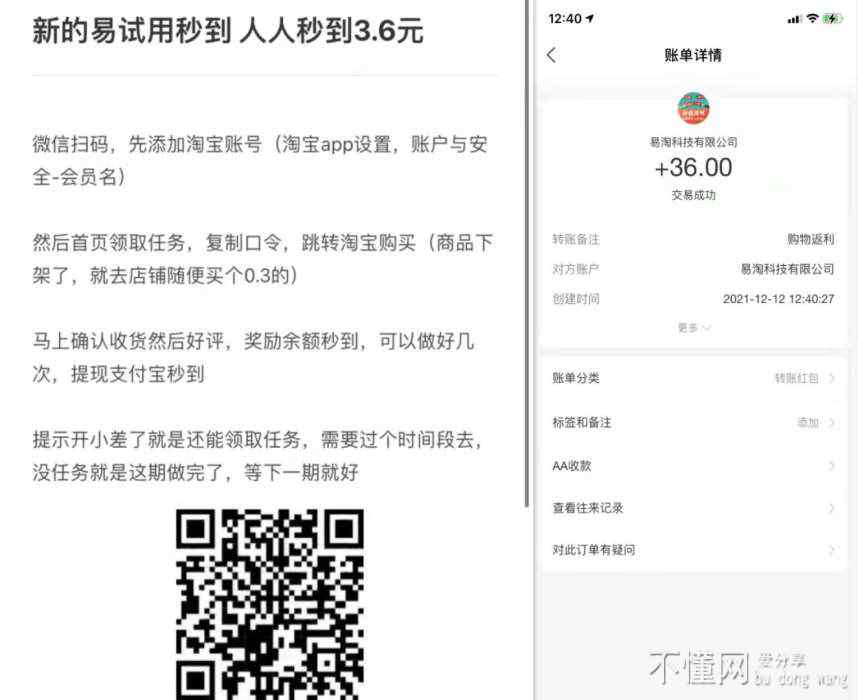Tap the location arrow next to 12:40

[590, 19]
